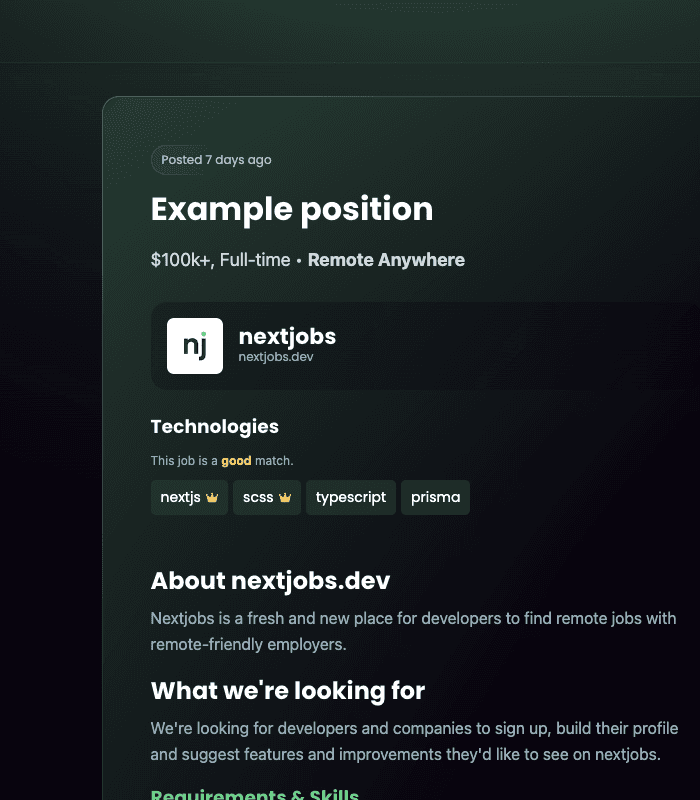Image resolution: width=700 pixels, height=800 pixels.
Task: Click the 'Requirements & Skills' green heading
Action: [x=255, y=794]
